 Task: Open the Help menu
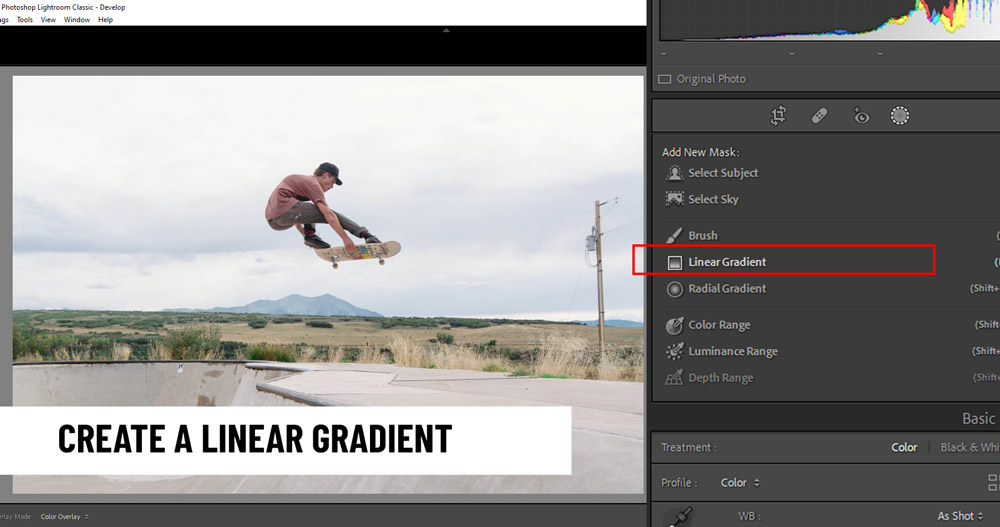coord(105,20)
